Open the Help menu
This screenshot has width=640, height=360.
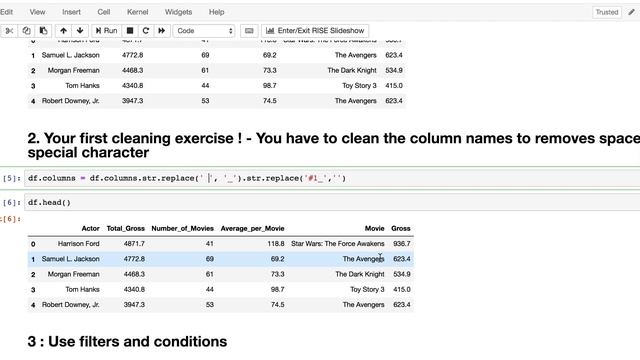(x=217, y=12)
